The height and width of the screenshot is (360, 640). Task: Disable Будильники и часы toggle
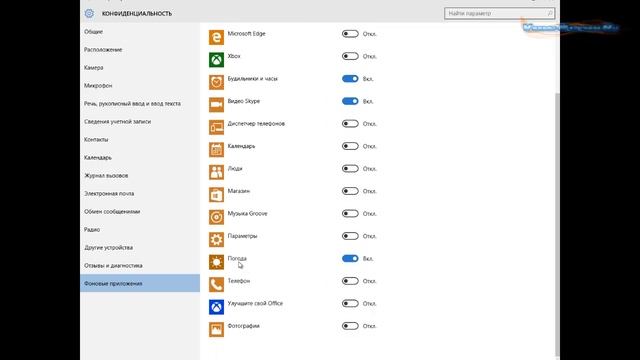pos(350,79)
